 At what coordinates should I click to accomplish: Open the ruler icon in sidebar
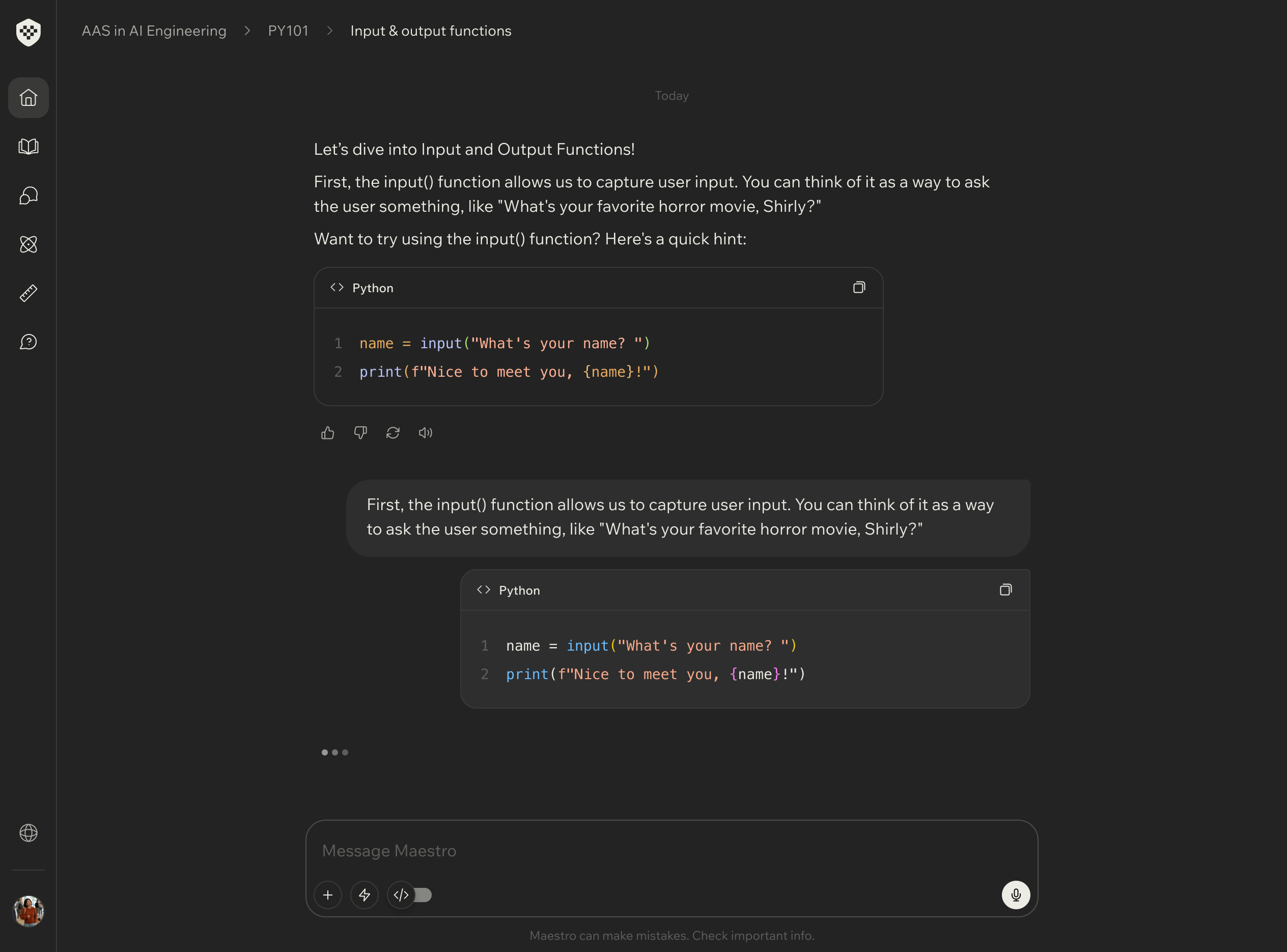pos(28,293)
